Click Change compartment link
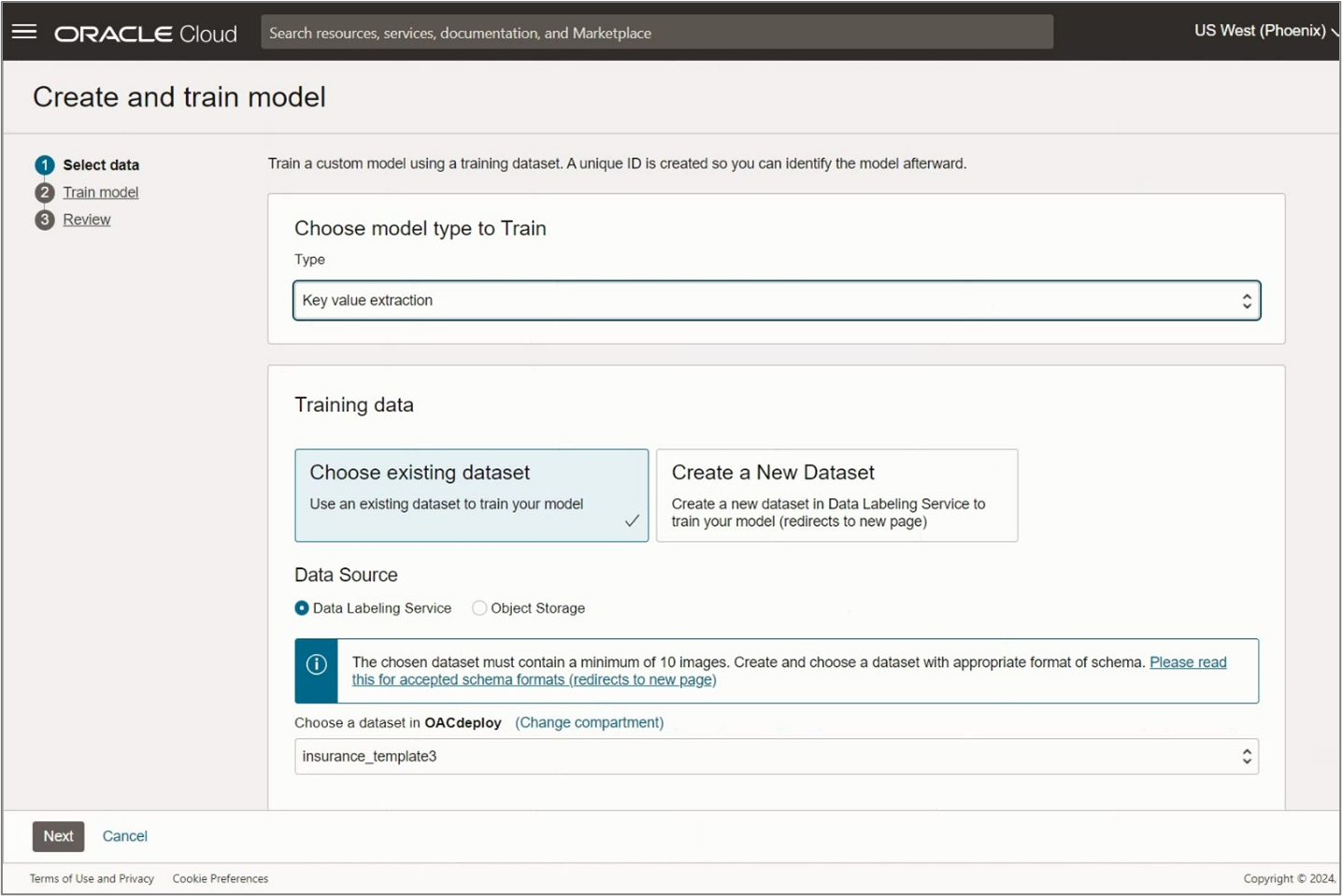The image size is (1342, 896). 589,722
